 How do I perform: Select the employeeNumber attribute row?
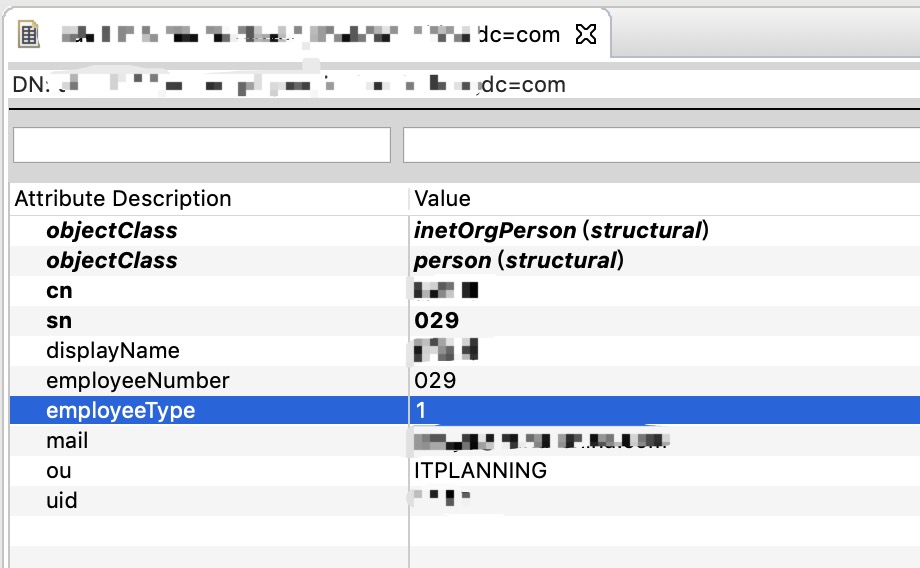(x=465, y=380)
